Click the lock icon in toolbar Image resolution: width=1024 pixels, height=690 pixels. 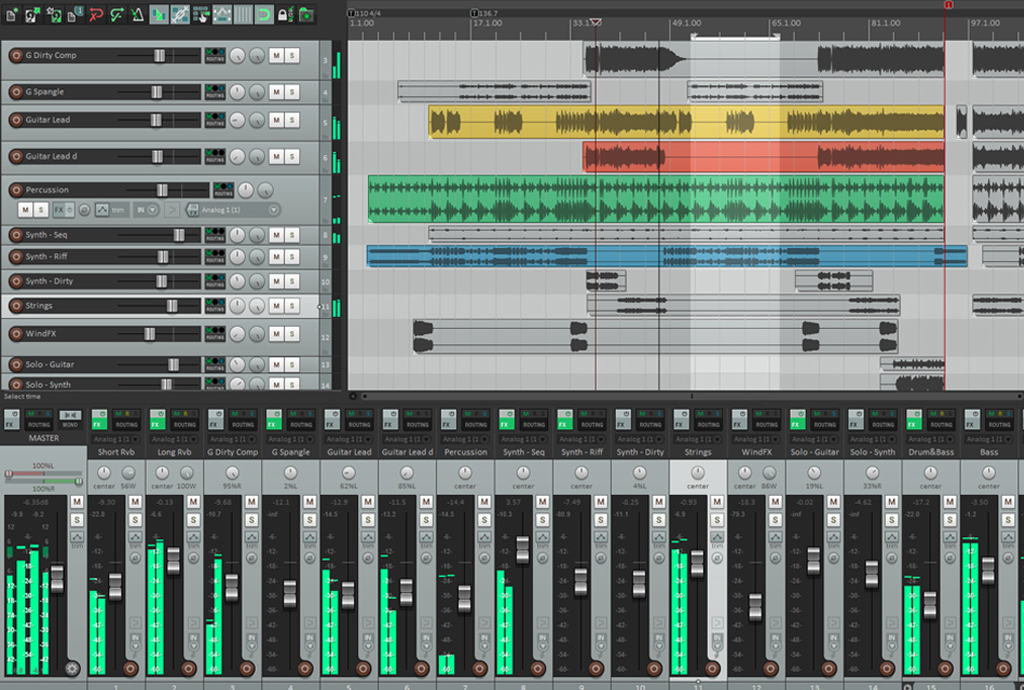pos(284,15)
